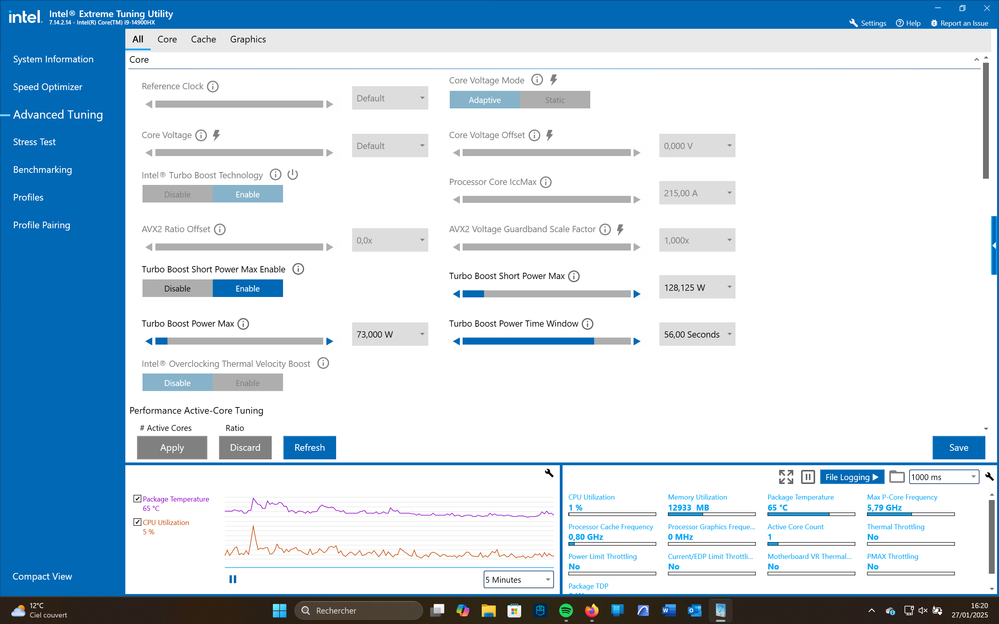Show info for Processor Core IccMax
This screenshot has height=624, width=999.
pyautogui.click(x=545, y=182)
